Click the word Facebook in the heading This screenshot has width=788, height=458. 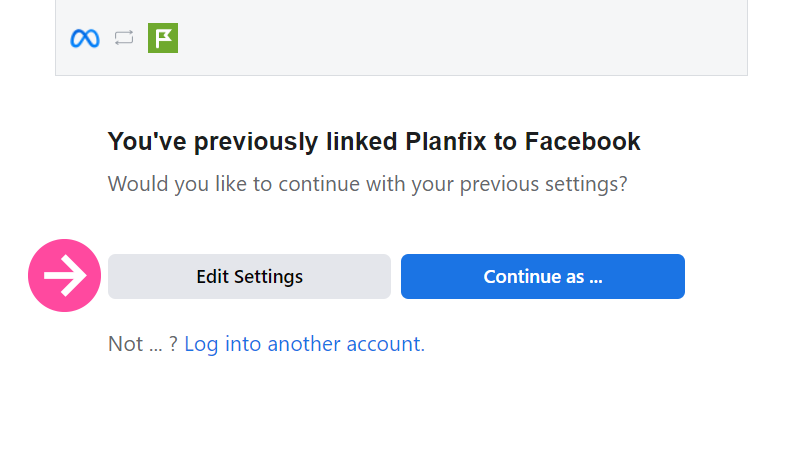pos(582,142)
